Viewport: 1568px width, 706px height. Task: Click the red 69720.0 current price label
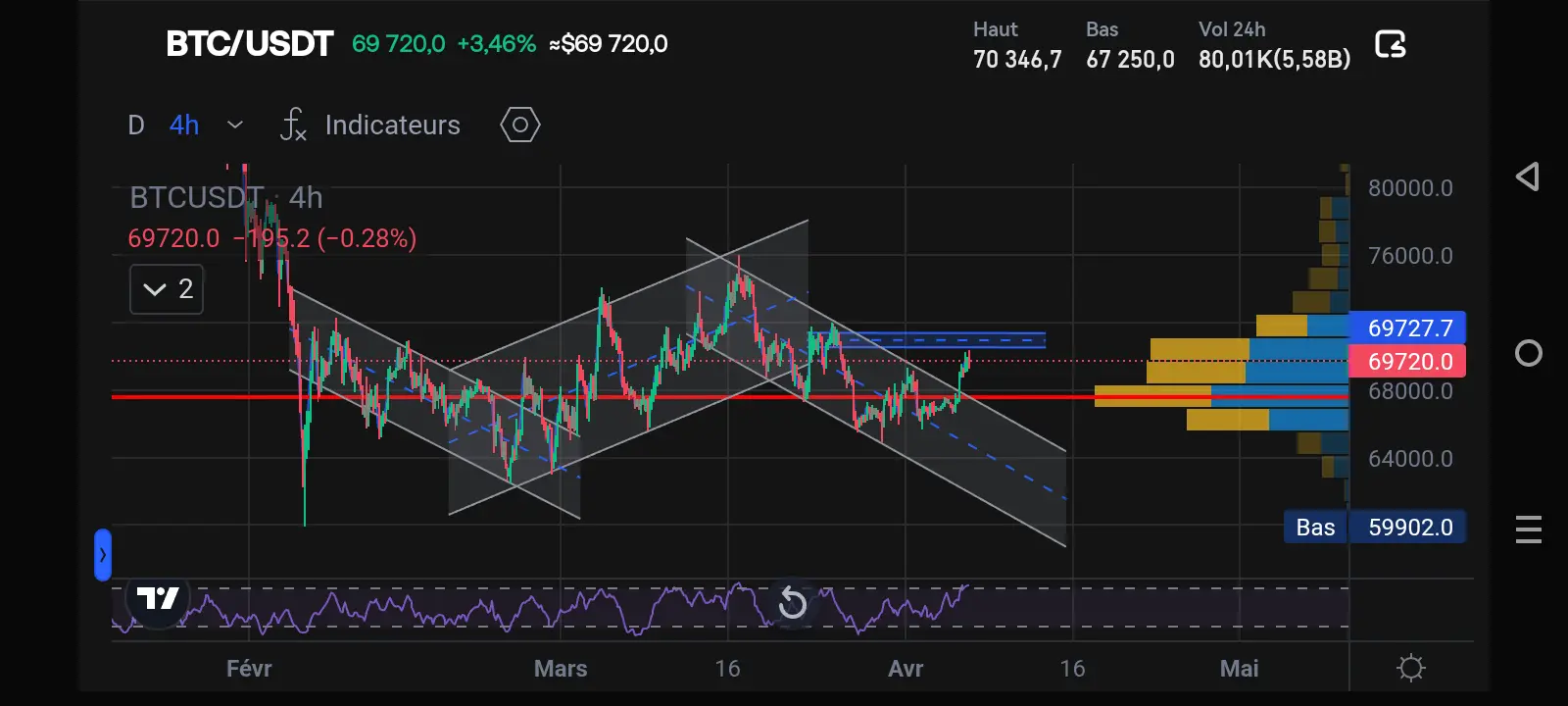click(x=1407, y=361)
